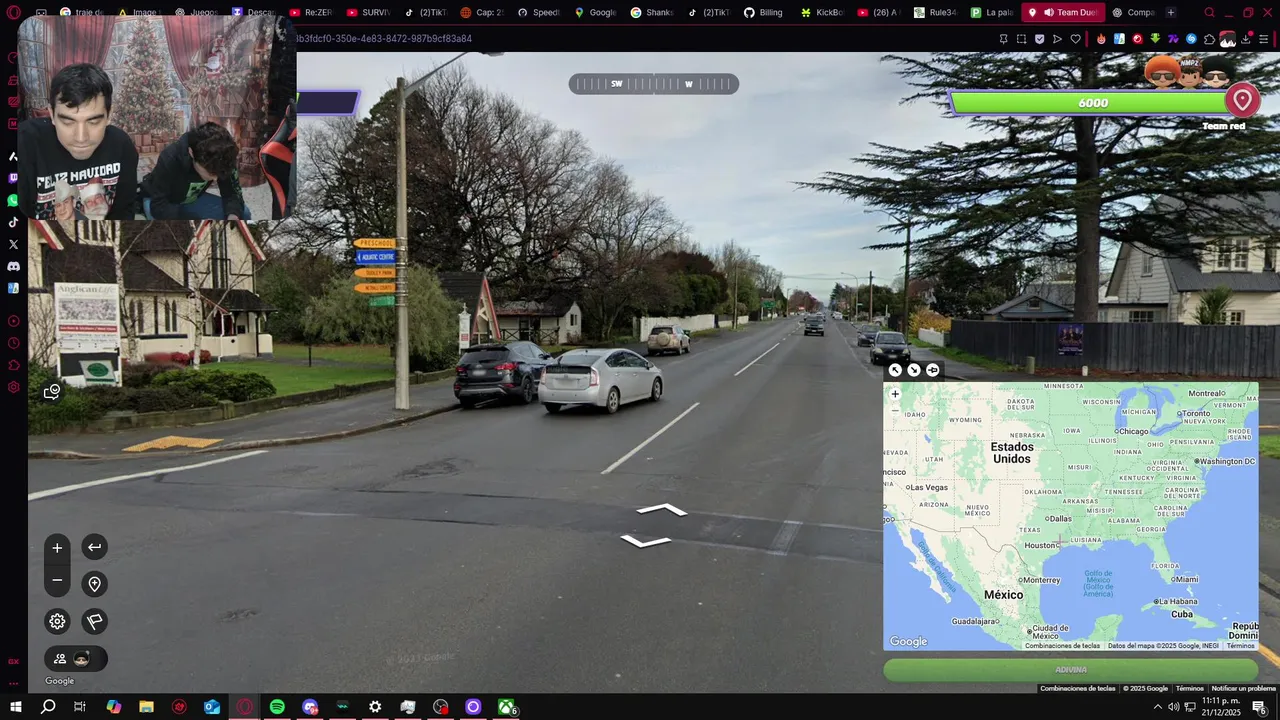Screen dimensions: 1280x720
Task: Open the emote reaction icon at left edge
Action: tap(52, 392)
